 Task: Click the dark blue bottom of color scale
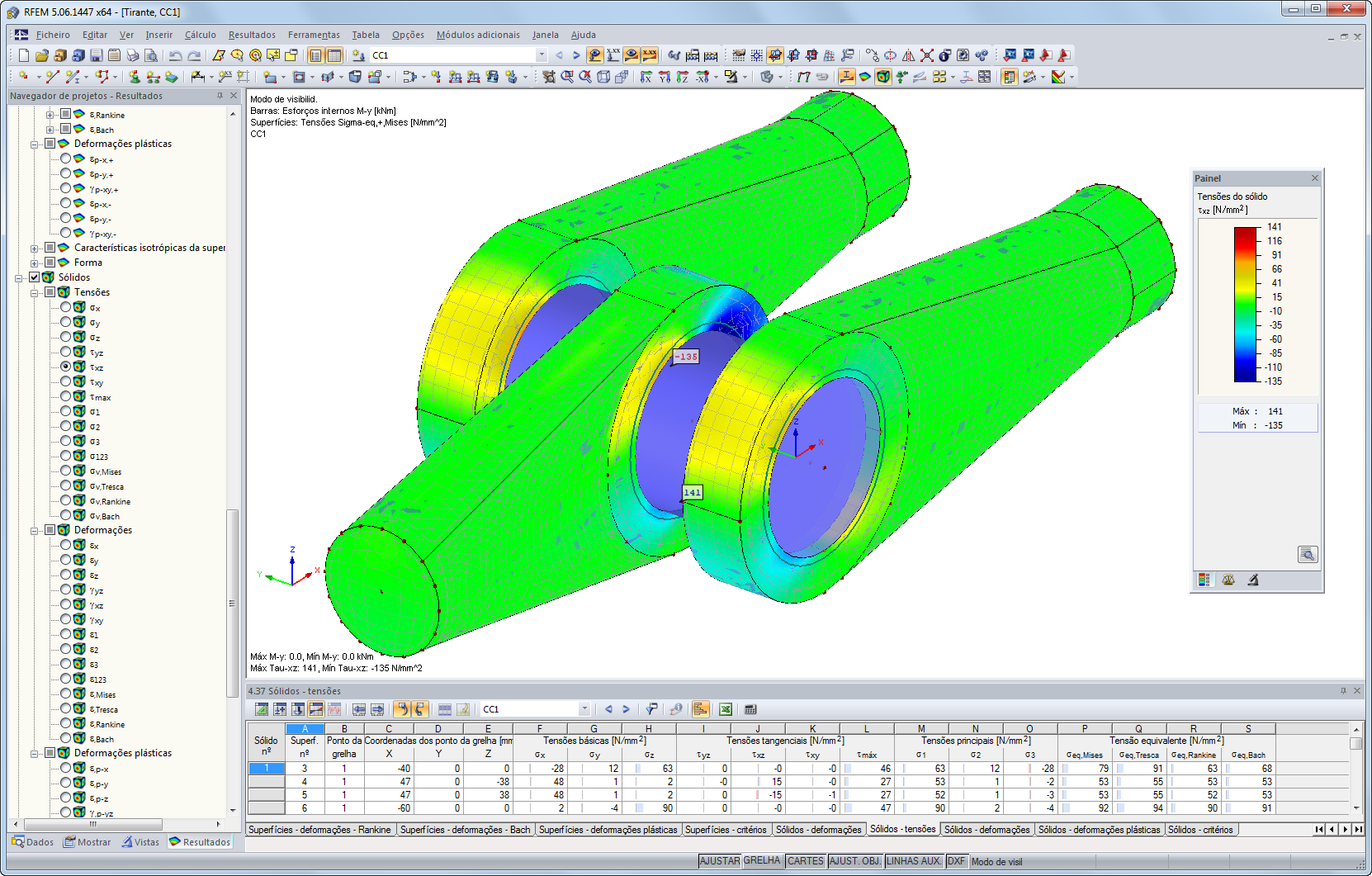(1246, 374)
